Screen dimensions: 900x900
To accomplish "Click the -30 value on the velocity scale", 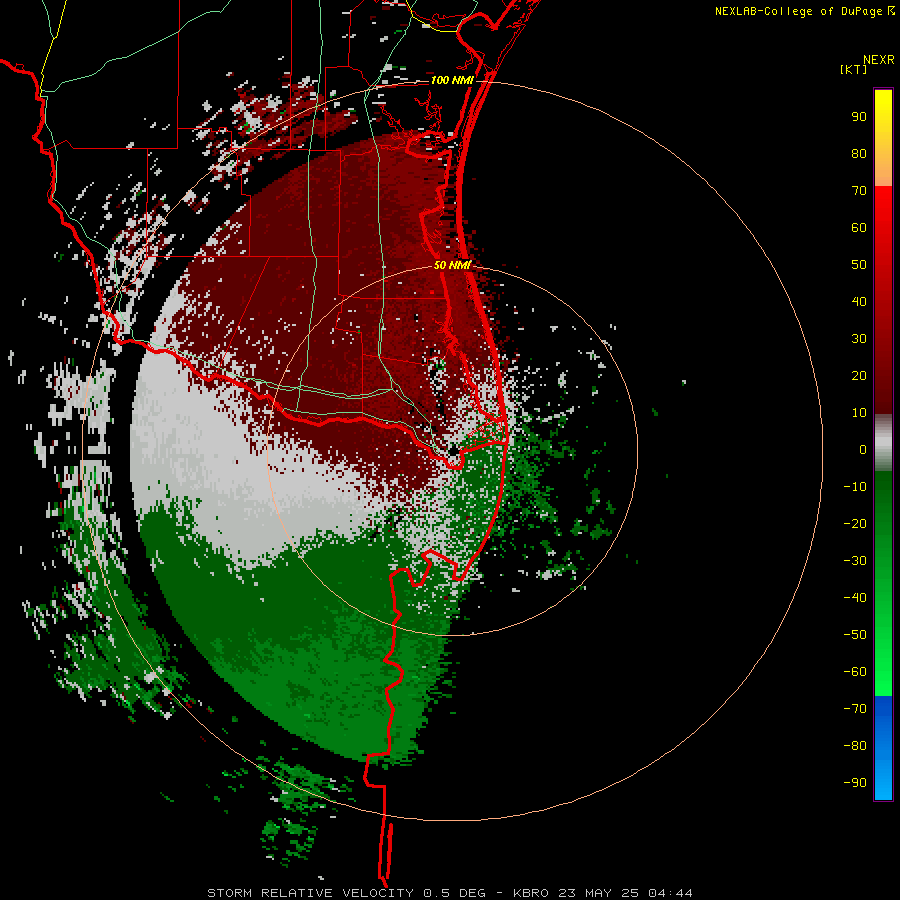I will pos(855,561).
